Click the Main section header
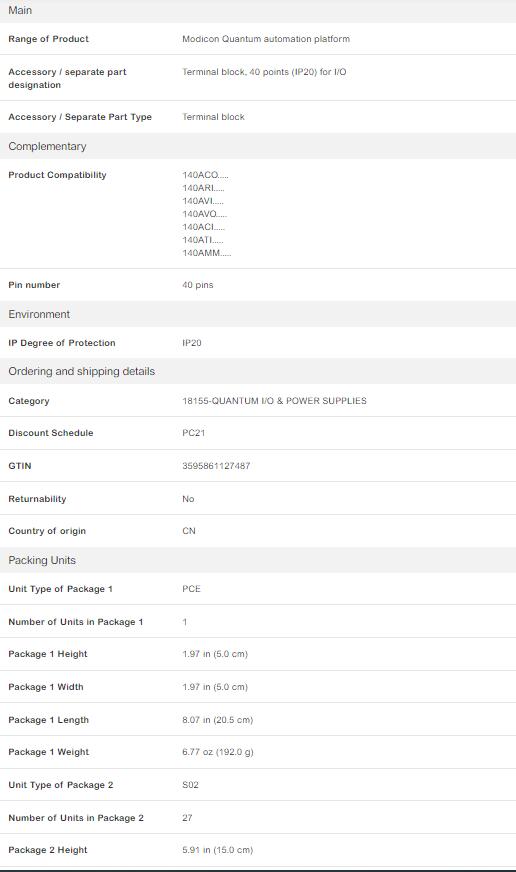 coord(258,11)
